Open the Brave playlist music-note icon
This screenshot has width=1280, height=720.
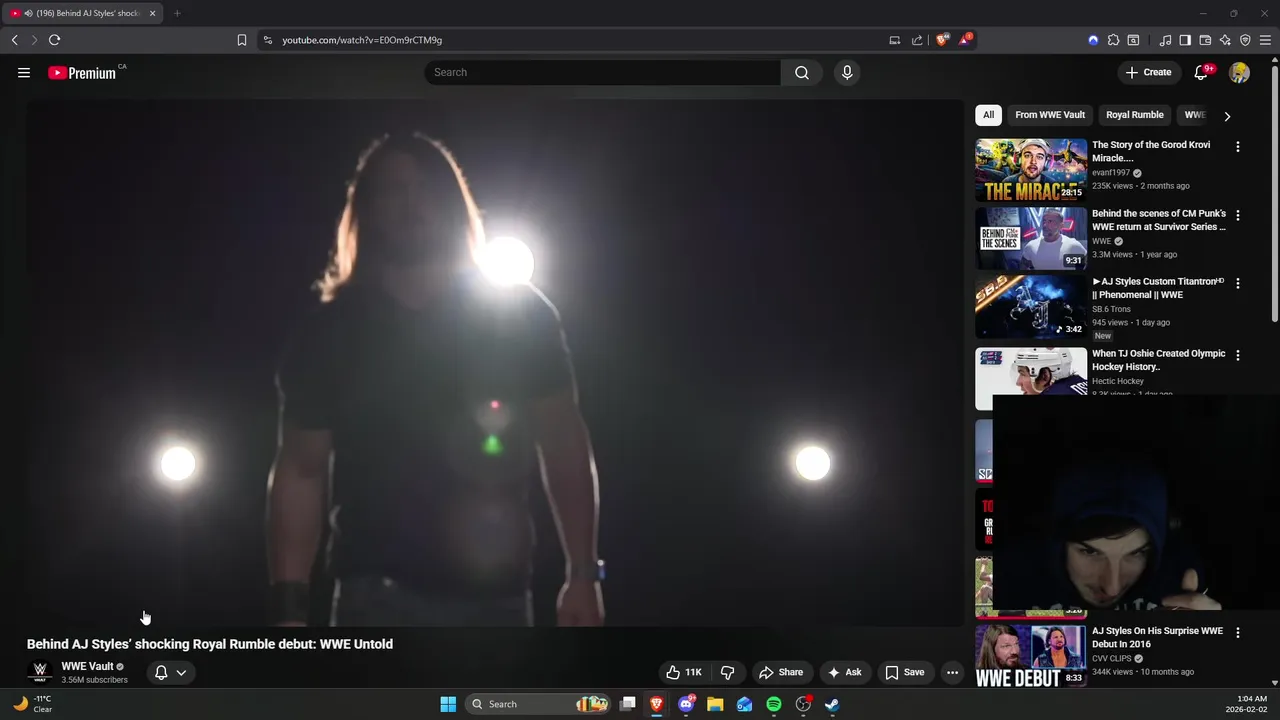[x=1165, y=40]
